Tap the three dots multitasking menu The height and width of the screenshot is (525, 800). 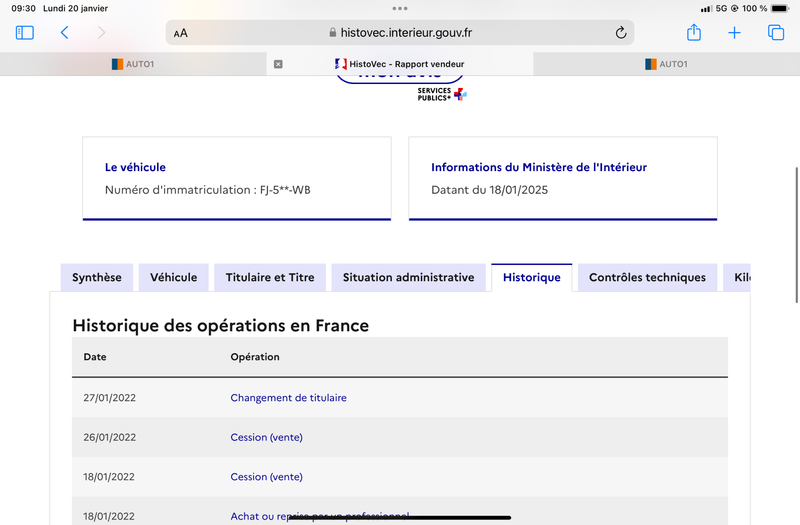[x=400, y=8]
